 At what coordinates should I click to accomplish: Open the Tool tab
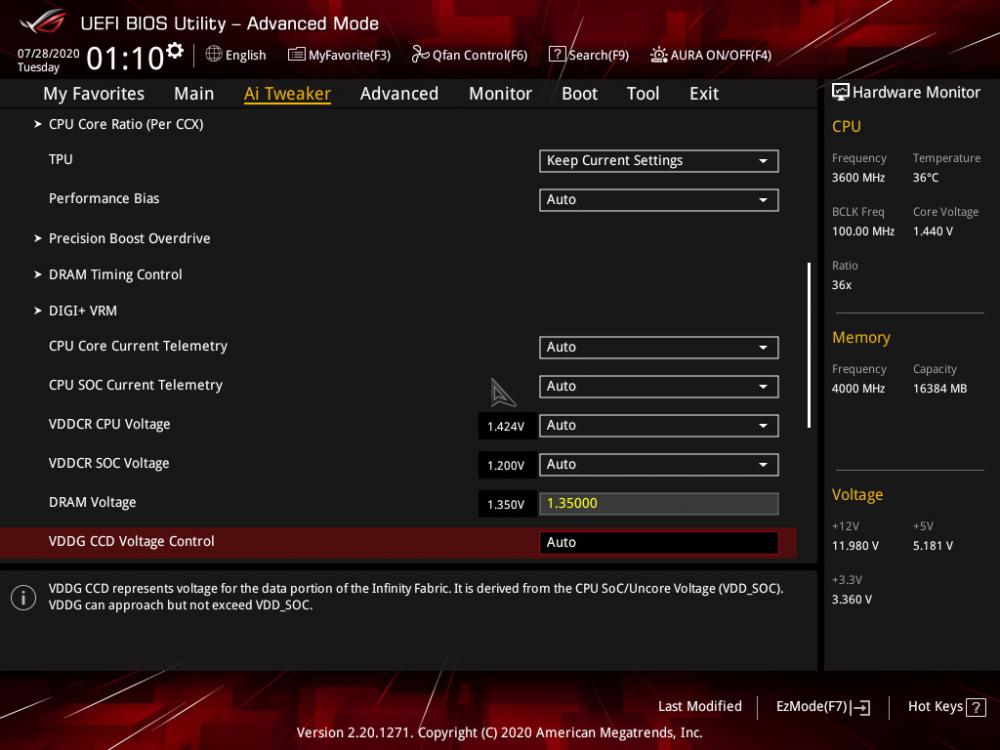pos(643,94)
